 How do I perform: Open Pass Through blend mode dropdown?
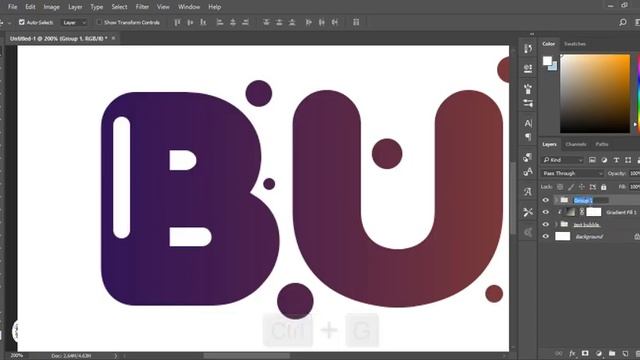[572, 173]
